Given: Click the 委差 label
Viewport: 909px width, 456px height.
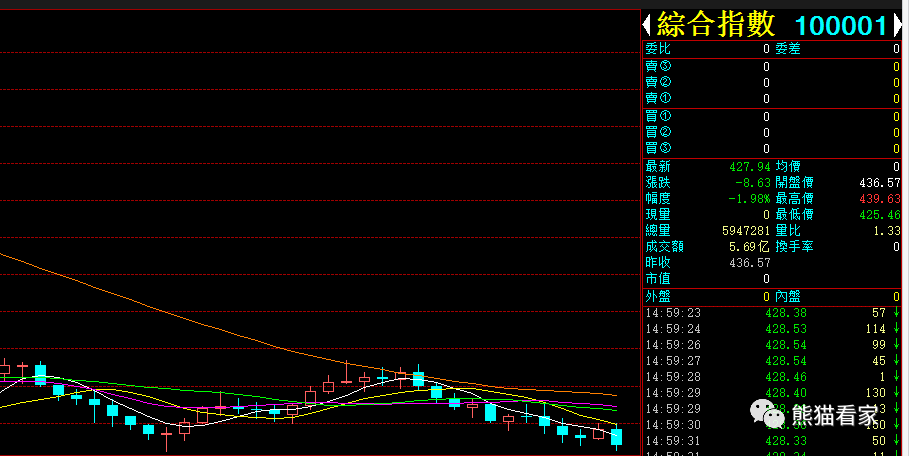Looking at the screenshot, I should coord(788,49).
